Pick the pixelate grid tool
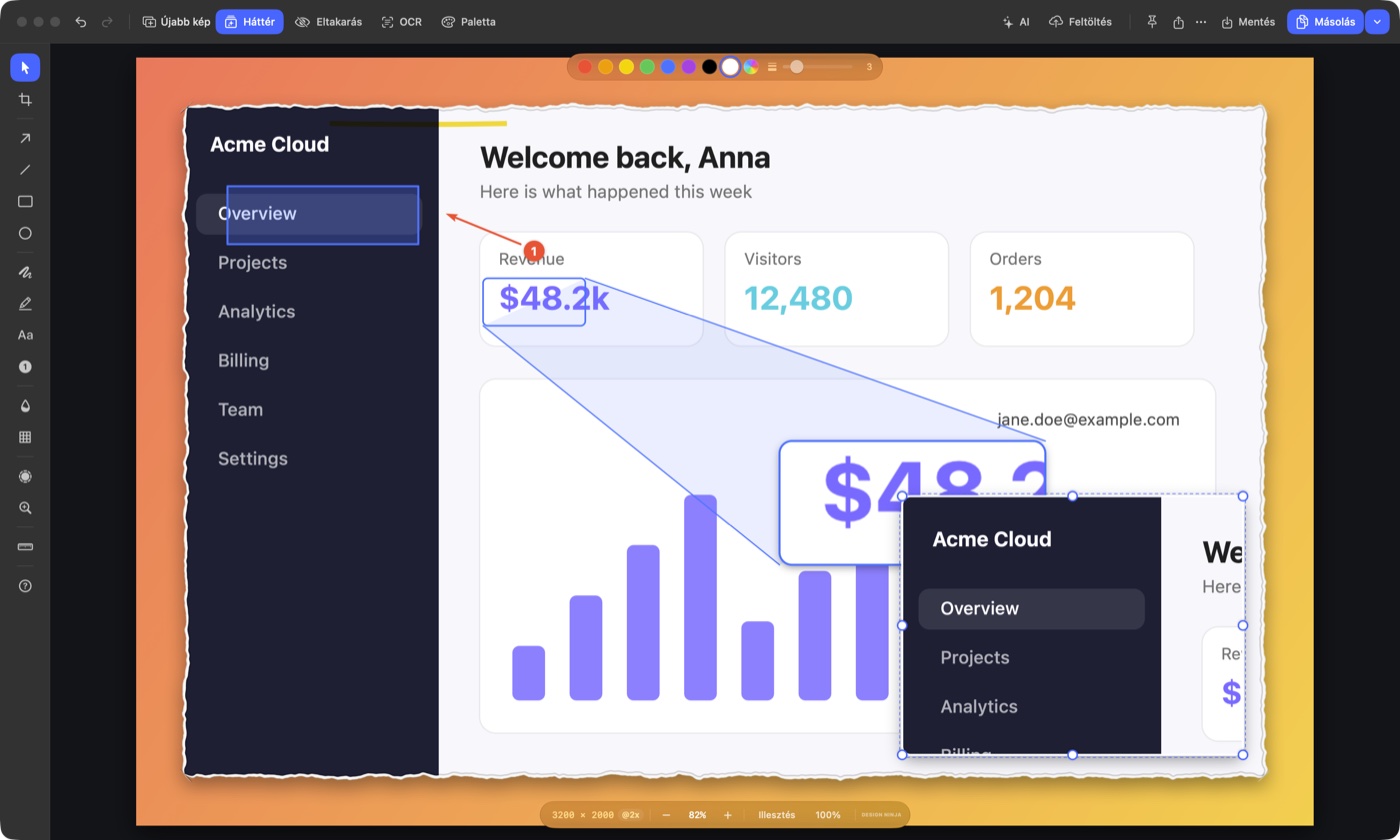1400x840 pixels. click(x=25, y=437)
